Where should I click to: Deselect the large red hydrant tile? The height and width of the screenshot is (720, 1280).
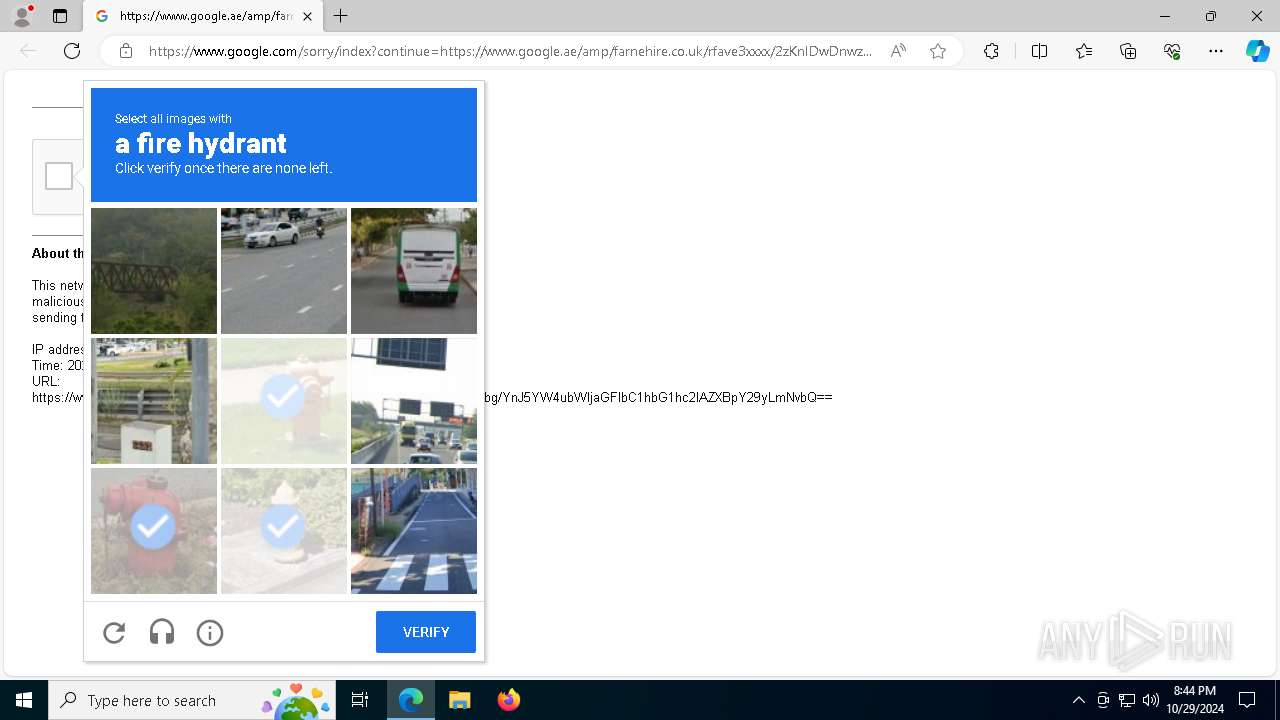pos(154,531)
